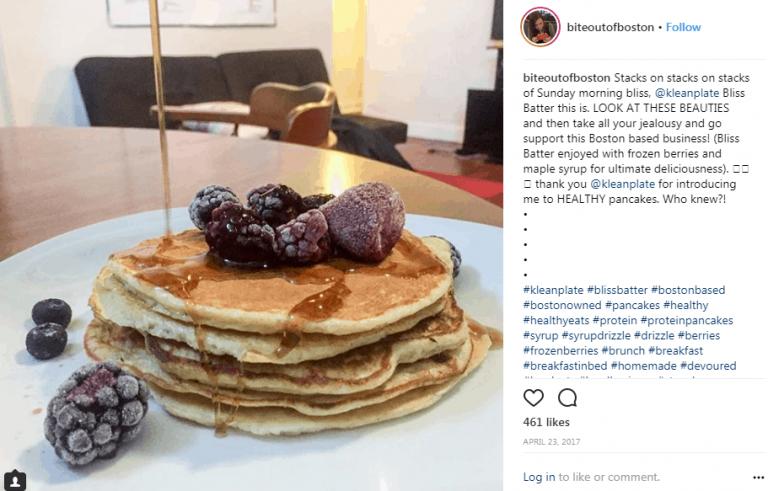Click the #devoured hashtag
This screenshot has width=768, height=491.
tap(708, 366)
